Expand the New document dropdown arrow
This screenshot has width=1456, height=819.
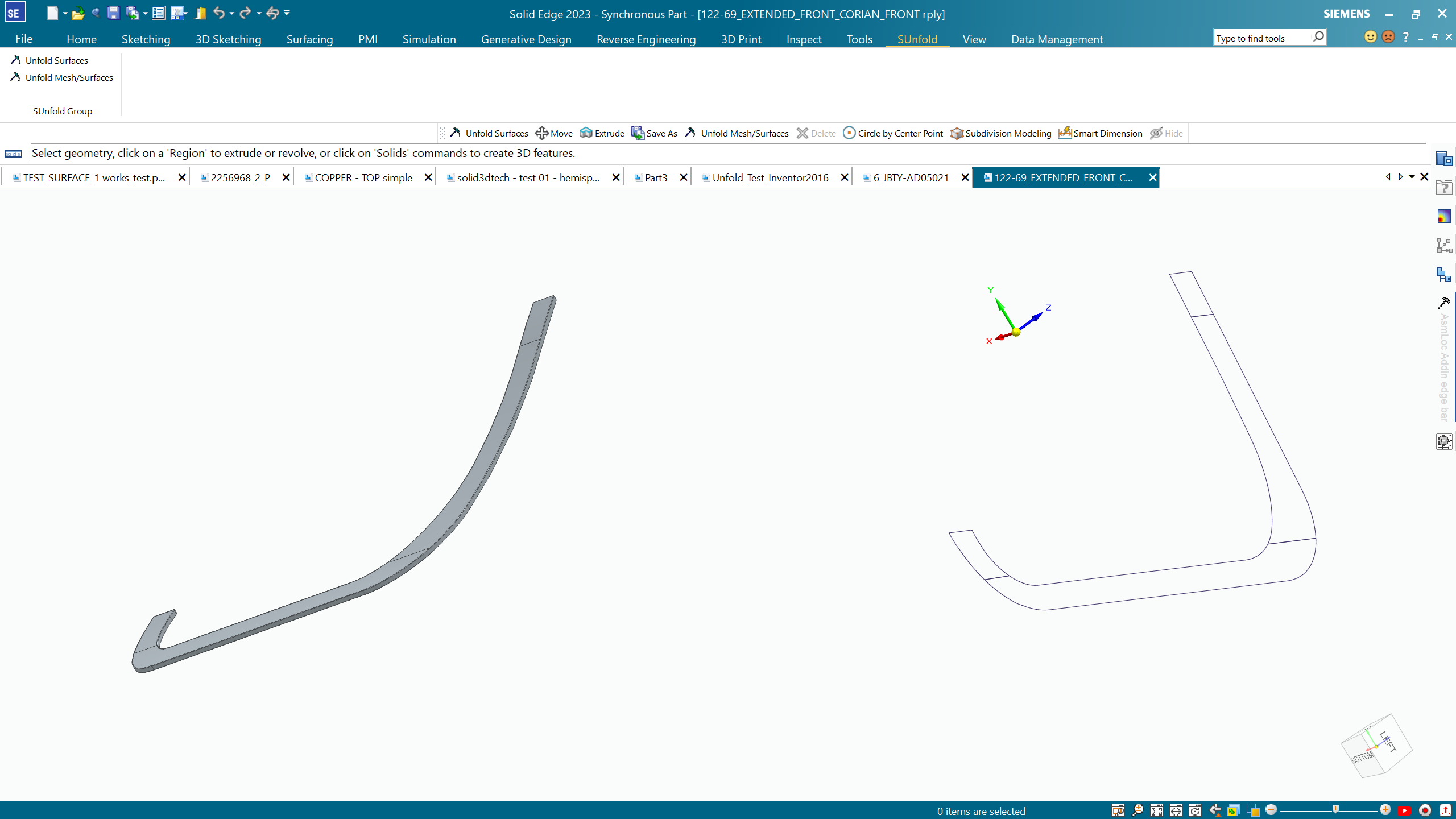[65, 13]
